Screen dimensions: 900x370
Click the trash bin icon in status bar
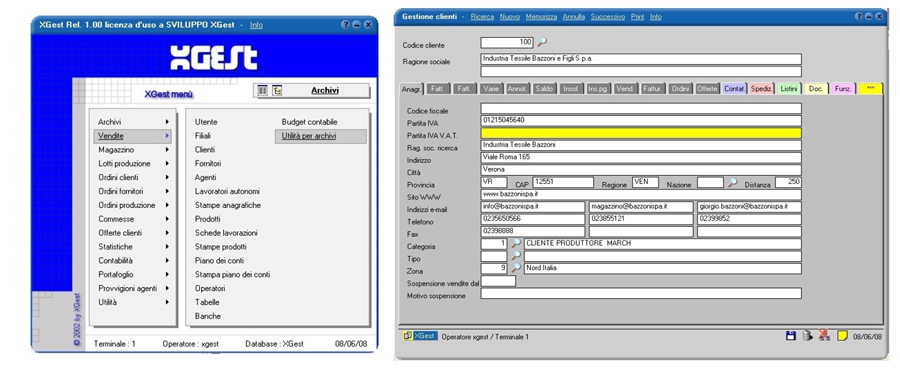tap(807, 336)
